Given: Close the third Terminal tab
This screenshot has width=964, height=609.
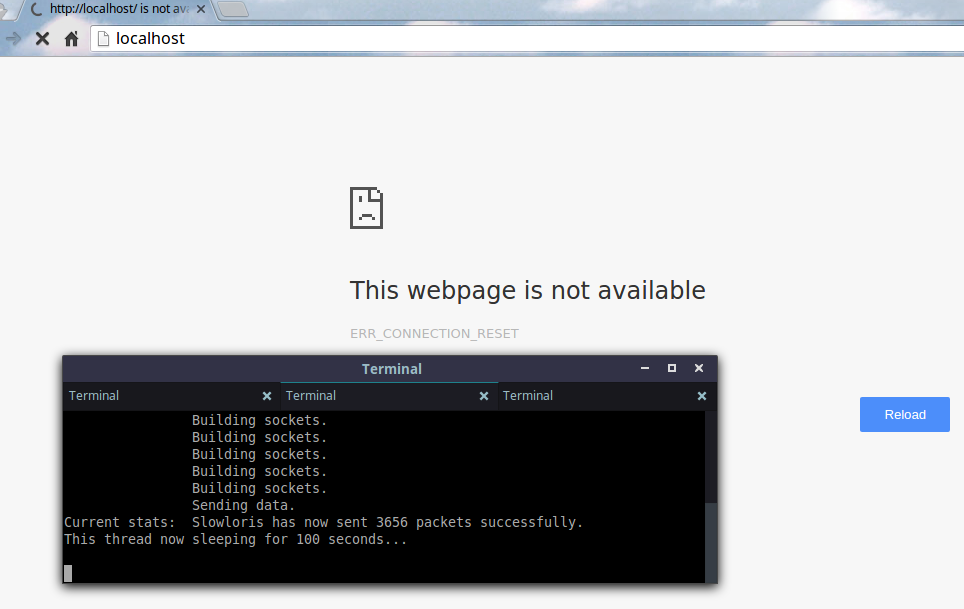Looking at the screenshot, I should point(701,396).
